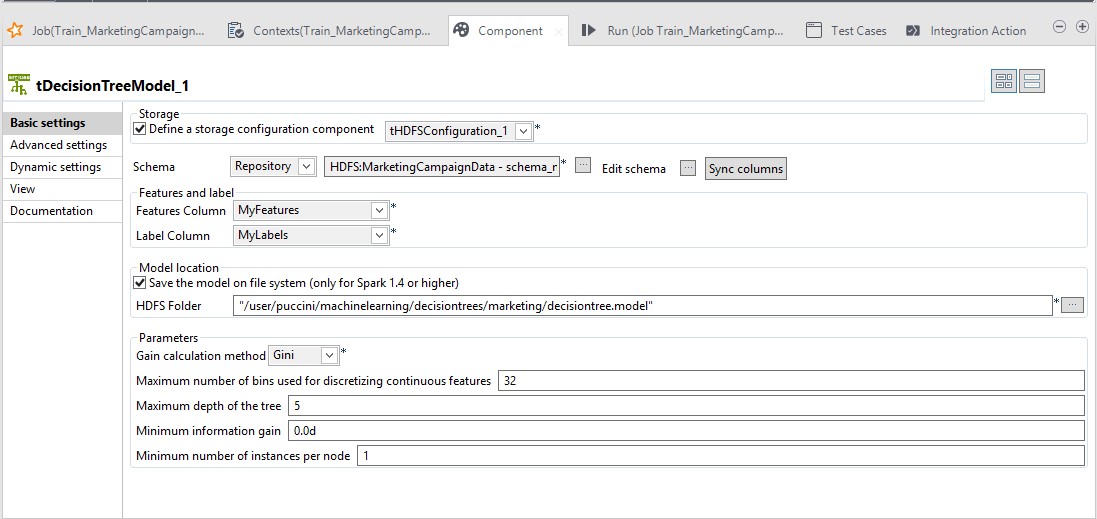Uncheck Define a storage configuration component
This screenshot has height=519, width=1097.
[x=140, y=129]
